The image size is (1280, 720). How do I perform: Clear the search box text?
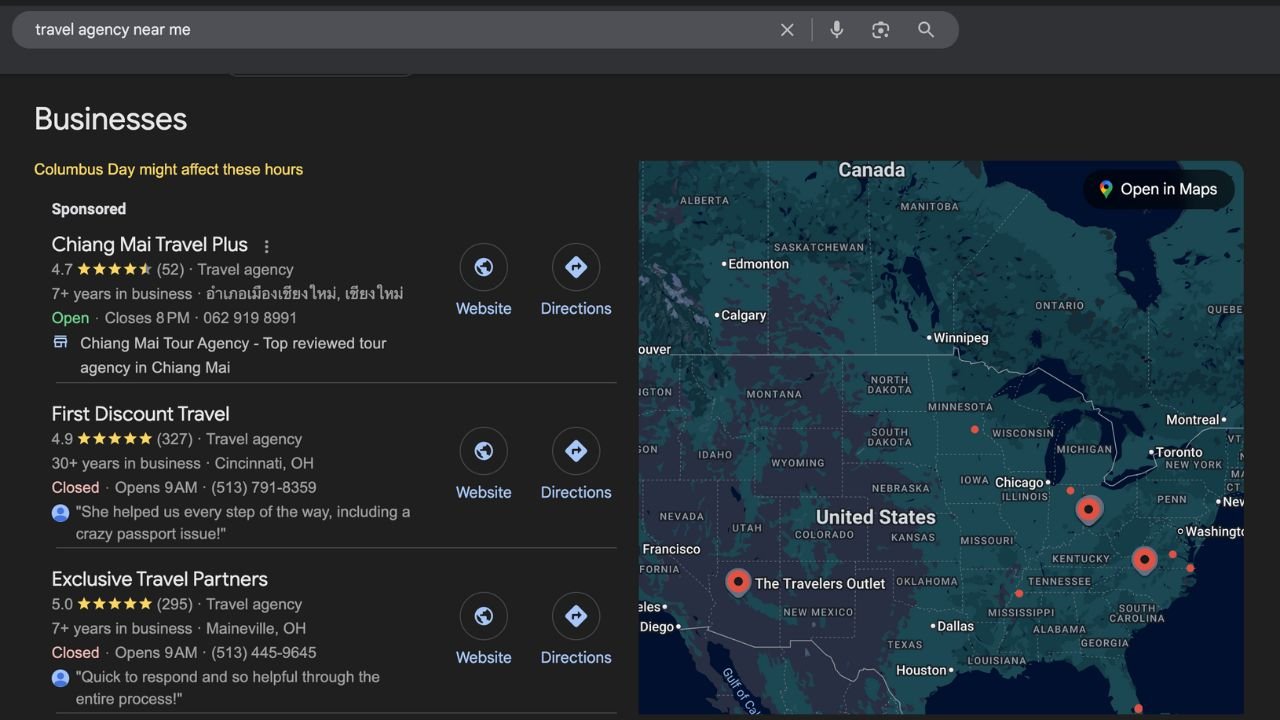[x=787, y=30]
